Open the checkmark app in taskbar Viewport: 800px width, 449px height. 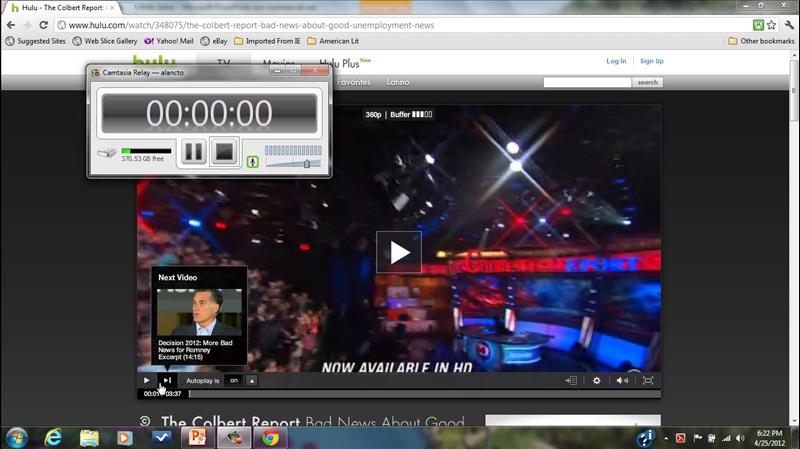[162, 438]
